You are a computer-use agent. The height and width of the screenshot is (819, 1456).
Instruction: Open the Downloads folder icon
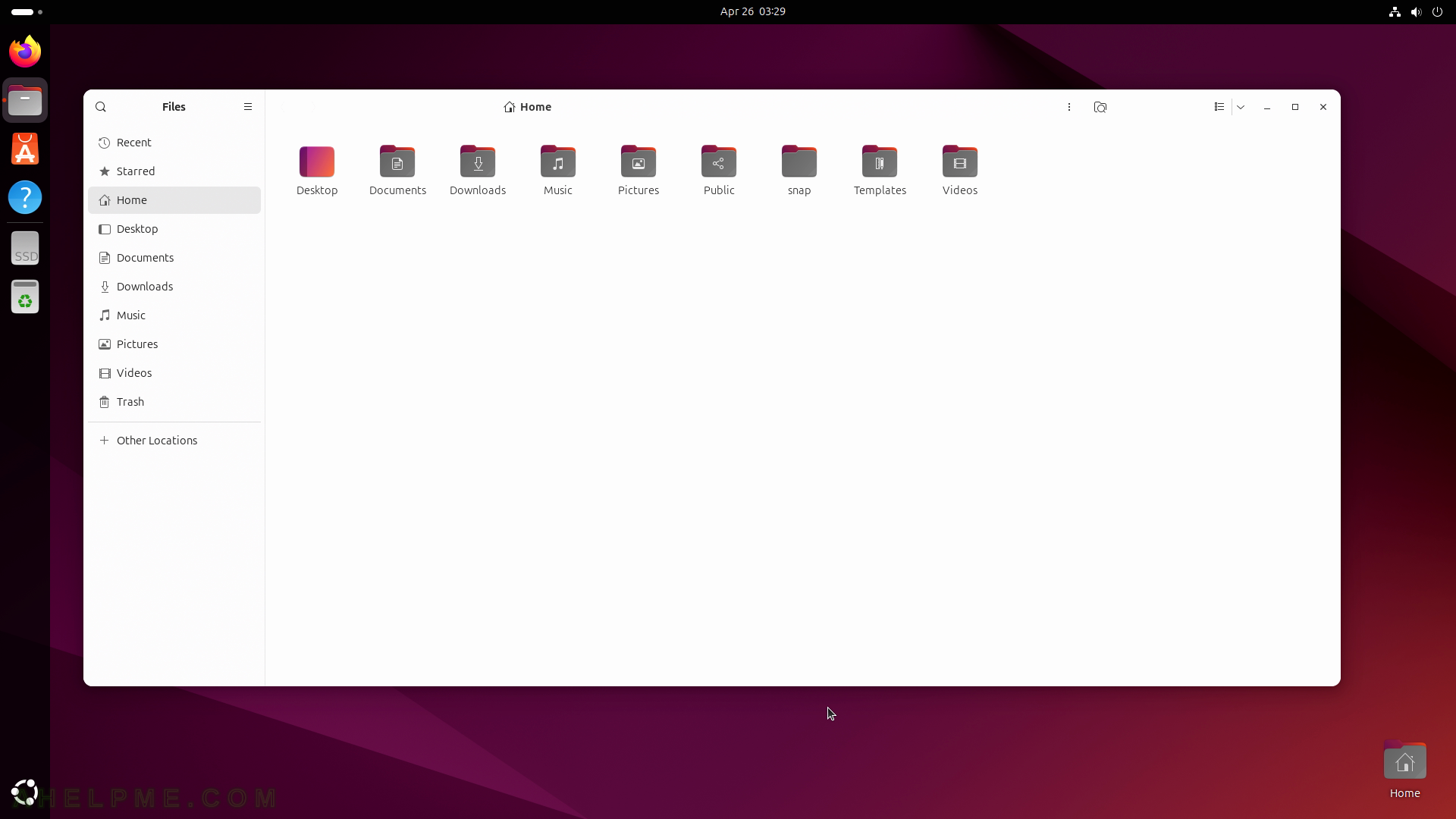tap(478, 162)
